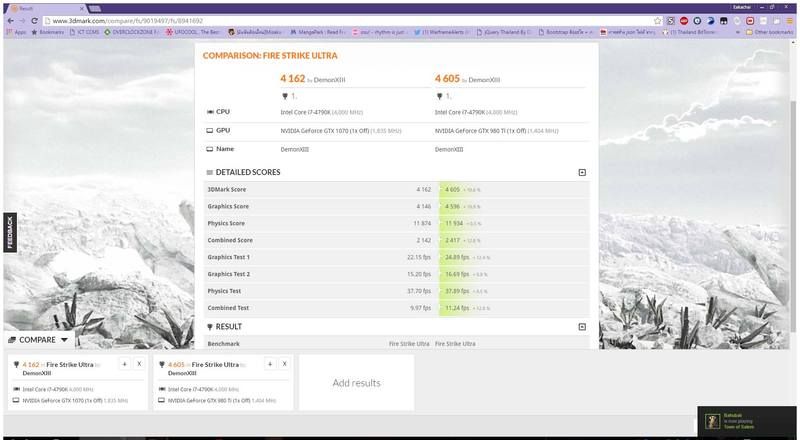
Task: Open the Feedback side tab
Action: click(x=10, y=232)
